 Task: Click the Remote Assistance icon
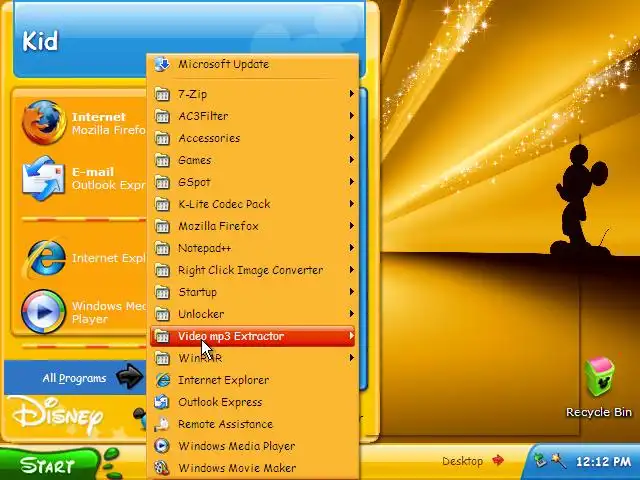(x=162, y=424)
